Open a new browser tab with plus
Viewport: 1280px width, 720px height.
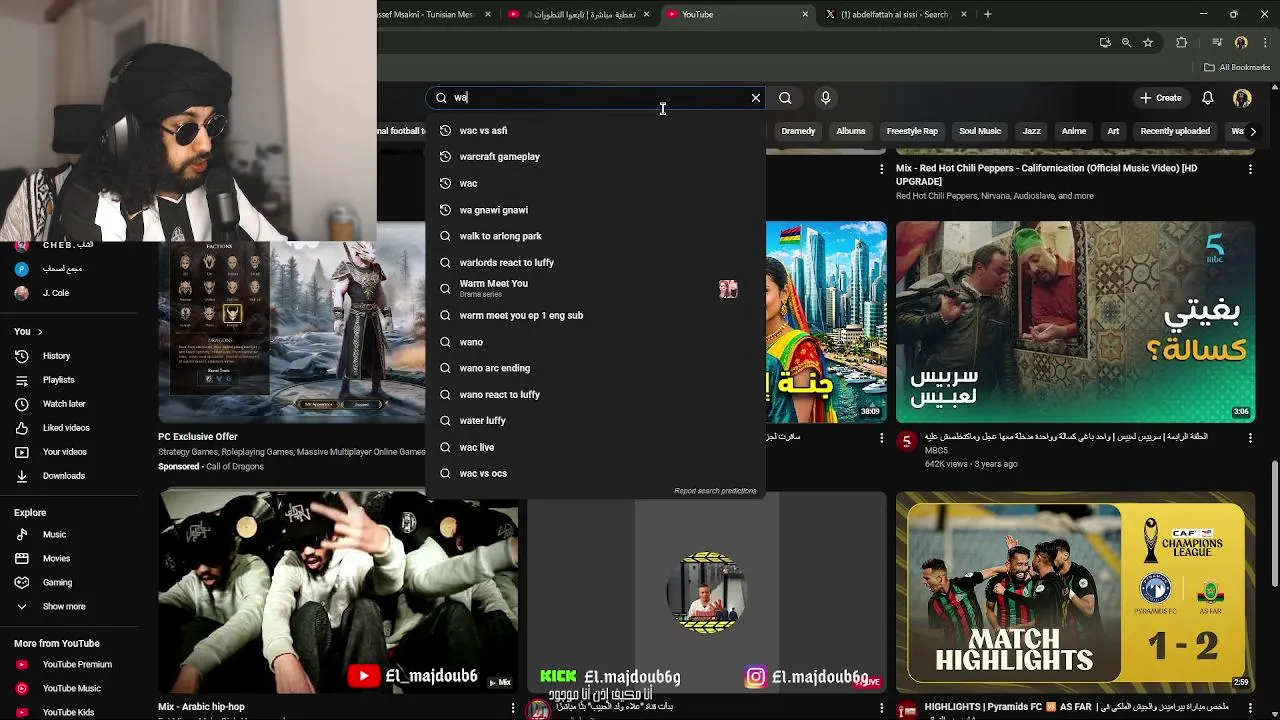pyautogui.click(x=987, y=14)
